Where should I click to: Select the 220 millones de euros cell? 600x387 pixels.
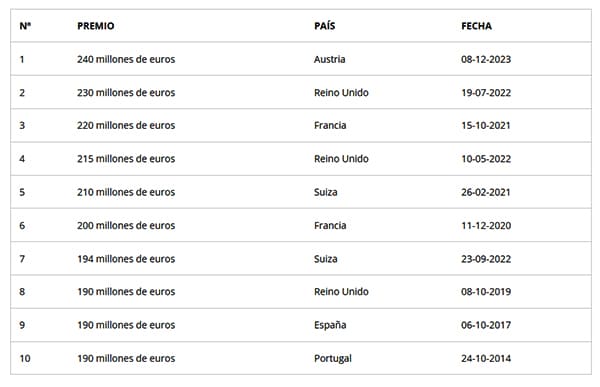[x=126, y=126]
